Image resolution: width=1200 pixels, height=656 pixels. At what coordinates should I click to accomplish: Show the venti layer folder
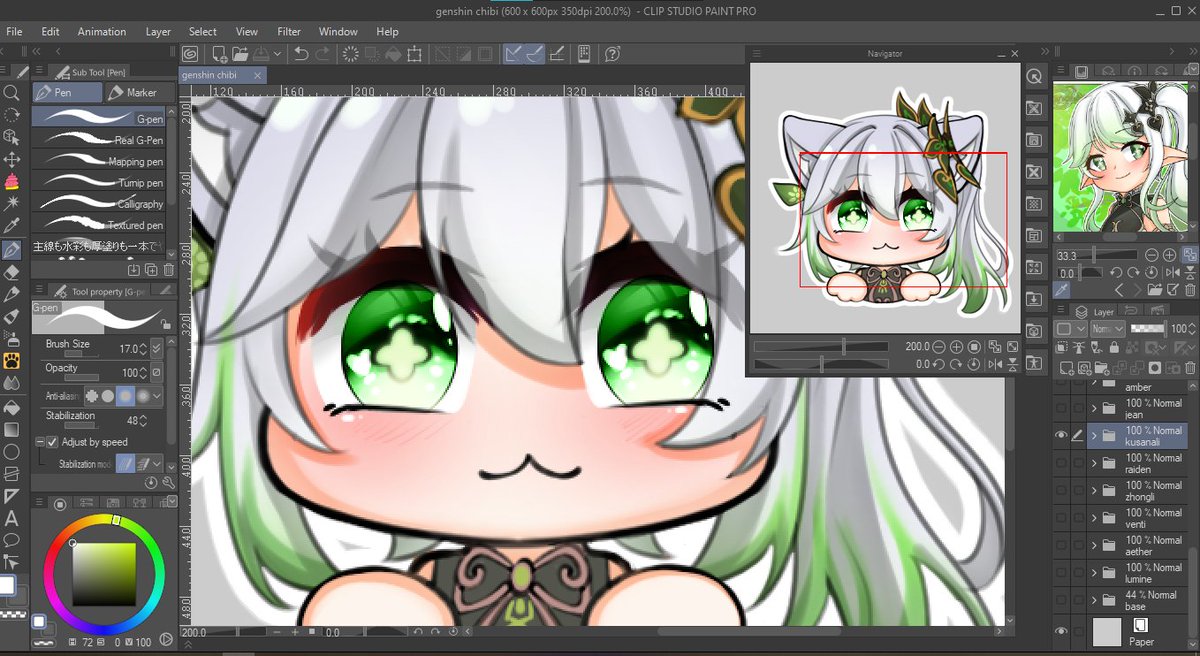[x=1061, y=518]
